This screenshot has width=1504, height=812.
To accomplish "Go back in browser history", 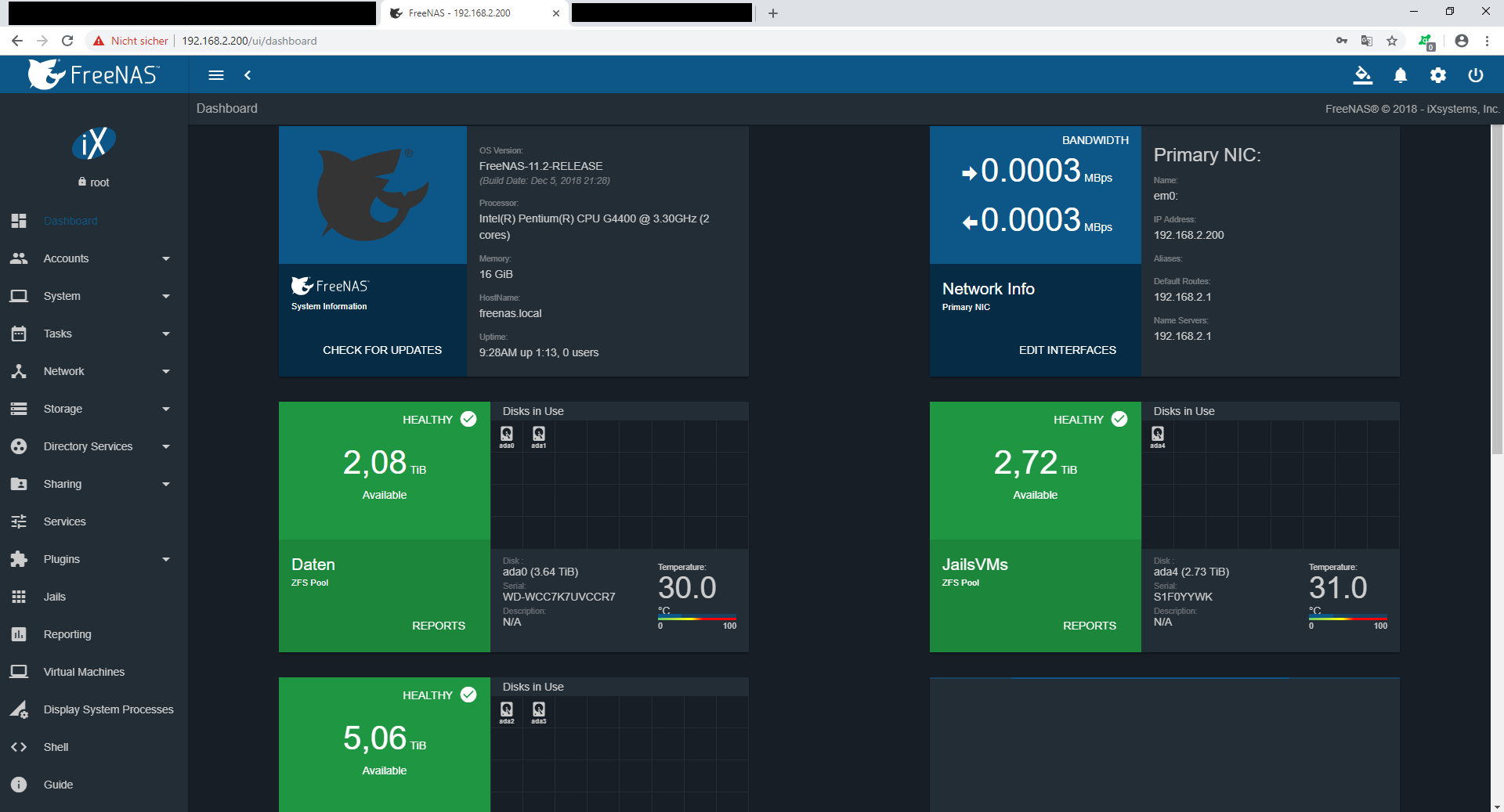I will tap(17, 41).
